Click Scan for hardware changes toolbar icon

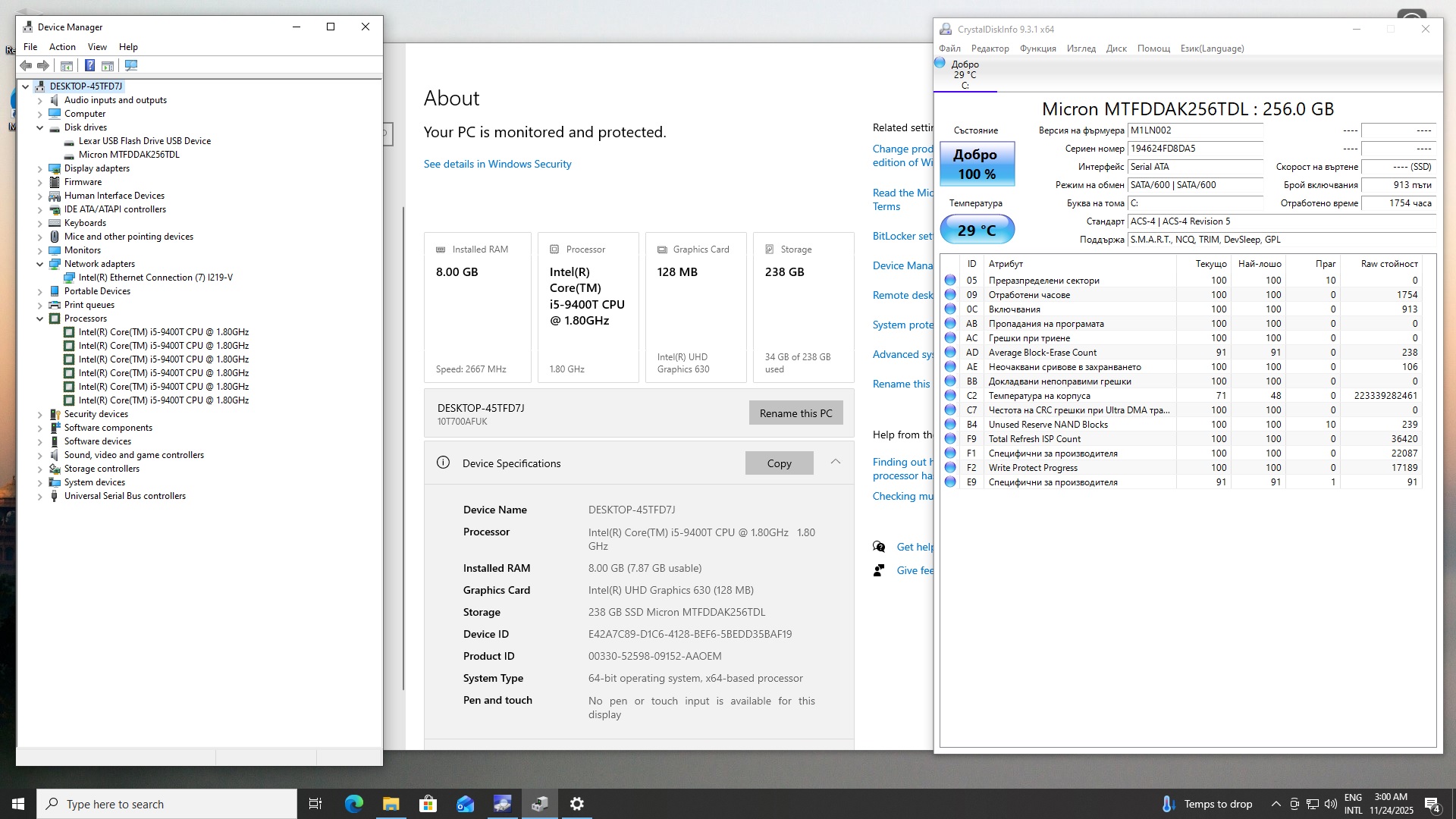[131, 66]
